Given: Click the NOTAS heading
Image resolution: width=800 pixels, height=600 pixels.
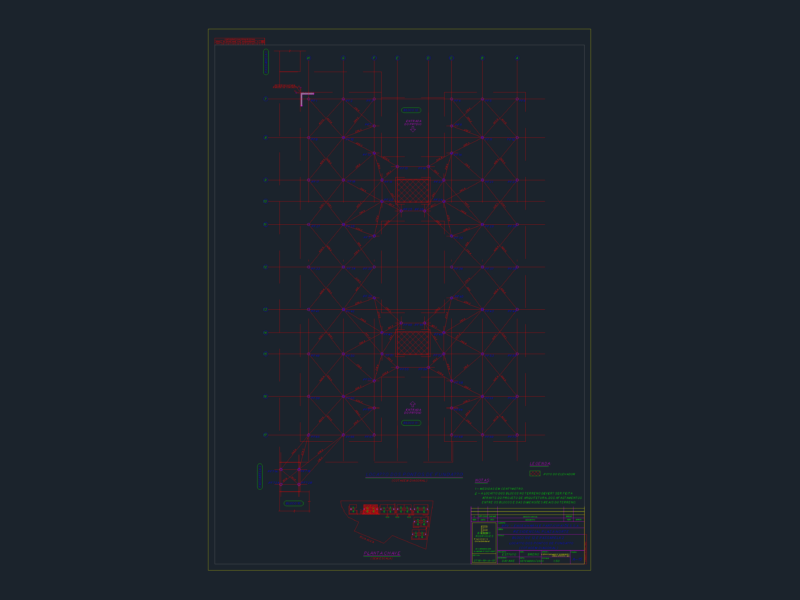Looking at the screenshot, I should (482, 481).
